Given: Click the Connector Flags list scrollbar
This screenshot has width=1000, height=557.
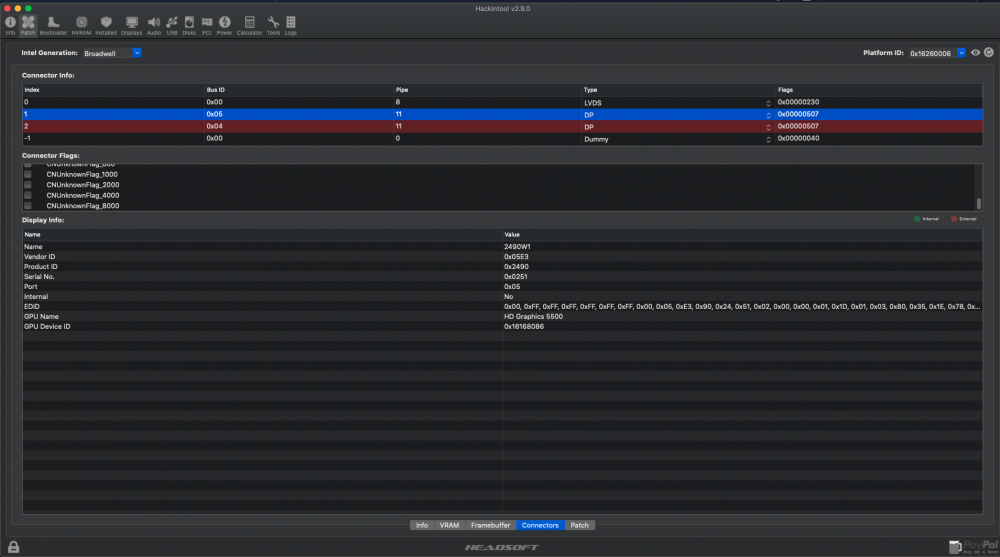Looking at the screenshot, I should 978,203.
